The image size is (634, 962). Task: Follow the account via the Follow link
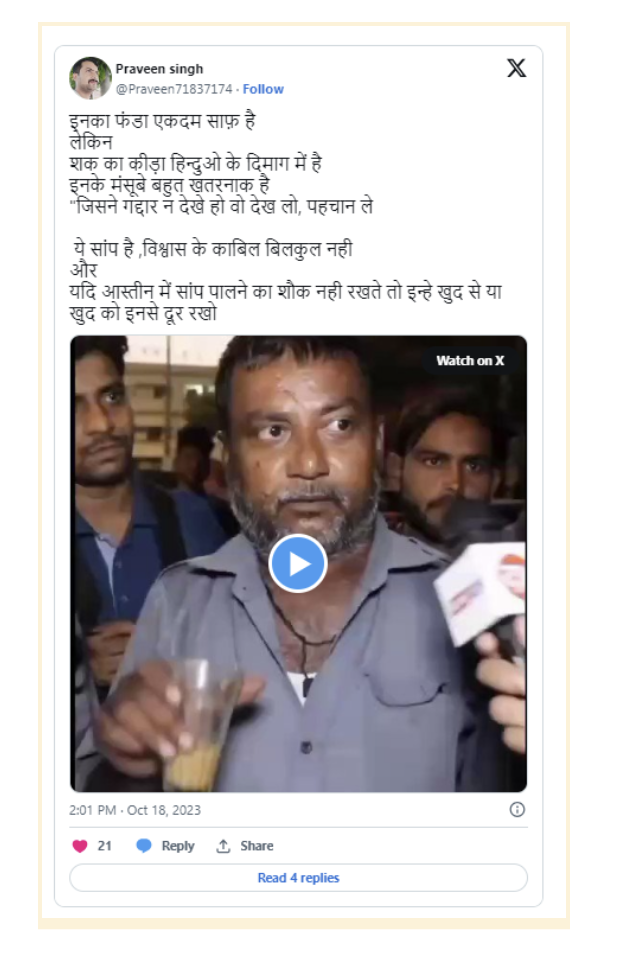point(263,89)
